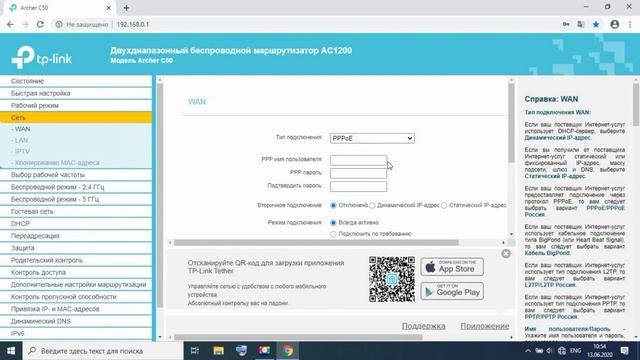Select secondary connection Отключено radio
The image size is (640, 360).
333,205
